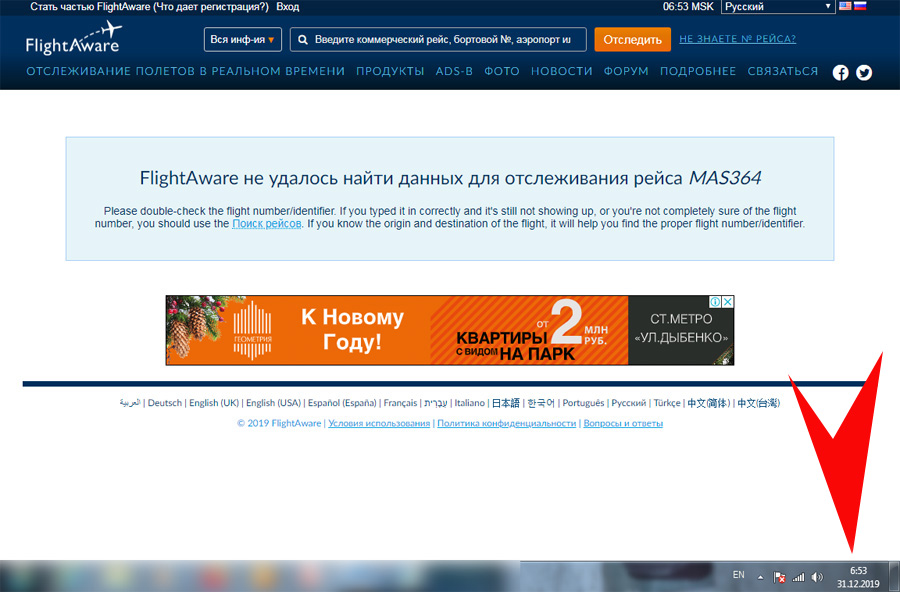Switch language to English (USA)
This screenshot has height=592, width=900.
273,403
